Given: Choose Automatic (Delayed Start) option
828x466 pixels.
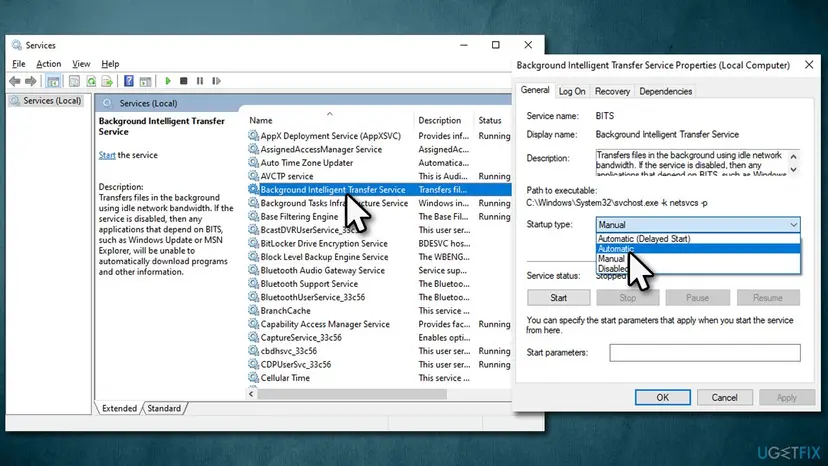Looking at the screenshot, I should [698, 239].
